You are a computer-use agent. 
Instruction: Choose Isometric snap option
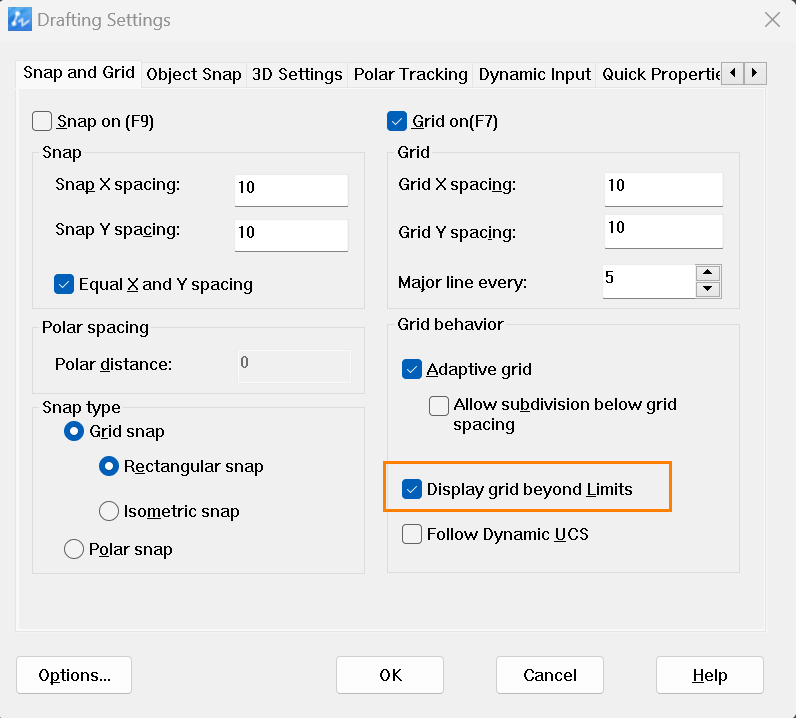click(x=109, y=511)
